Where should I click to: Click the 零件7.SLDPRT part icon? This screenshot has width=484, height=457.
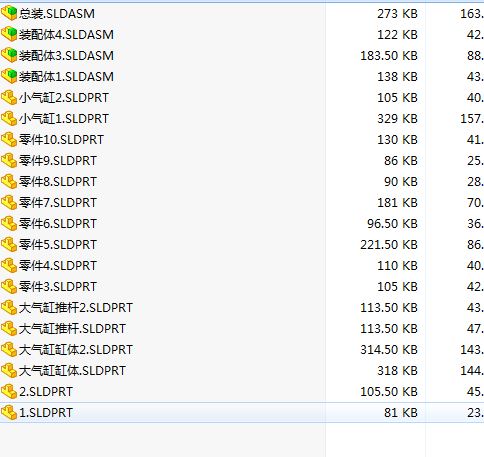(x=9, y=202)
